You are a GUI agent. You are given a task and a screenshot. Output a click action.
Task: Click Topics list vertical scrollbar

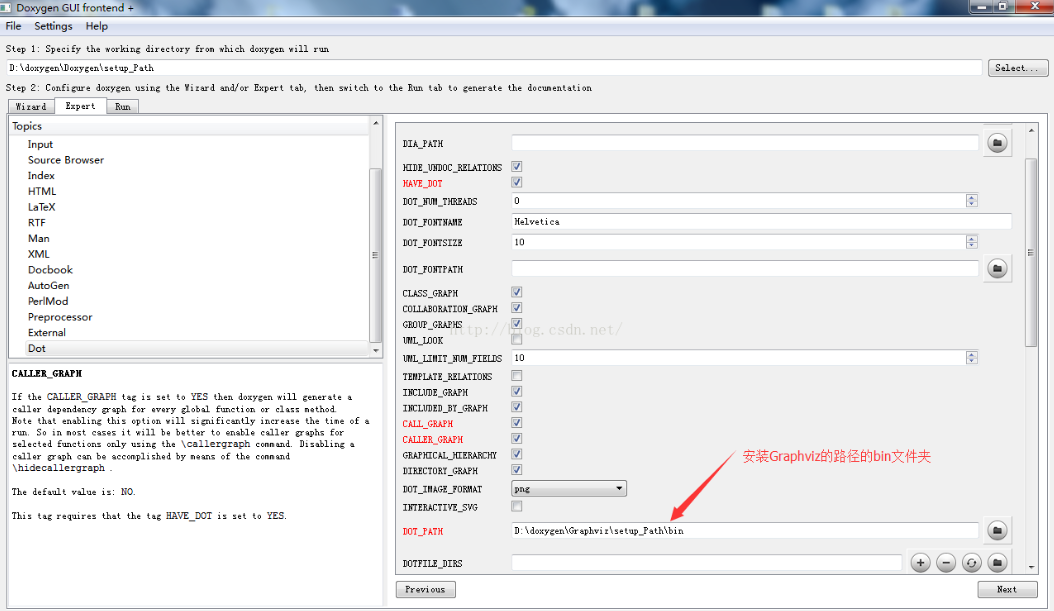pos(375,255)
